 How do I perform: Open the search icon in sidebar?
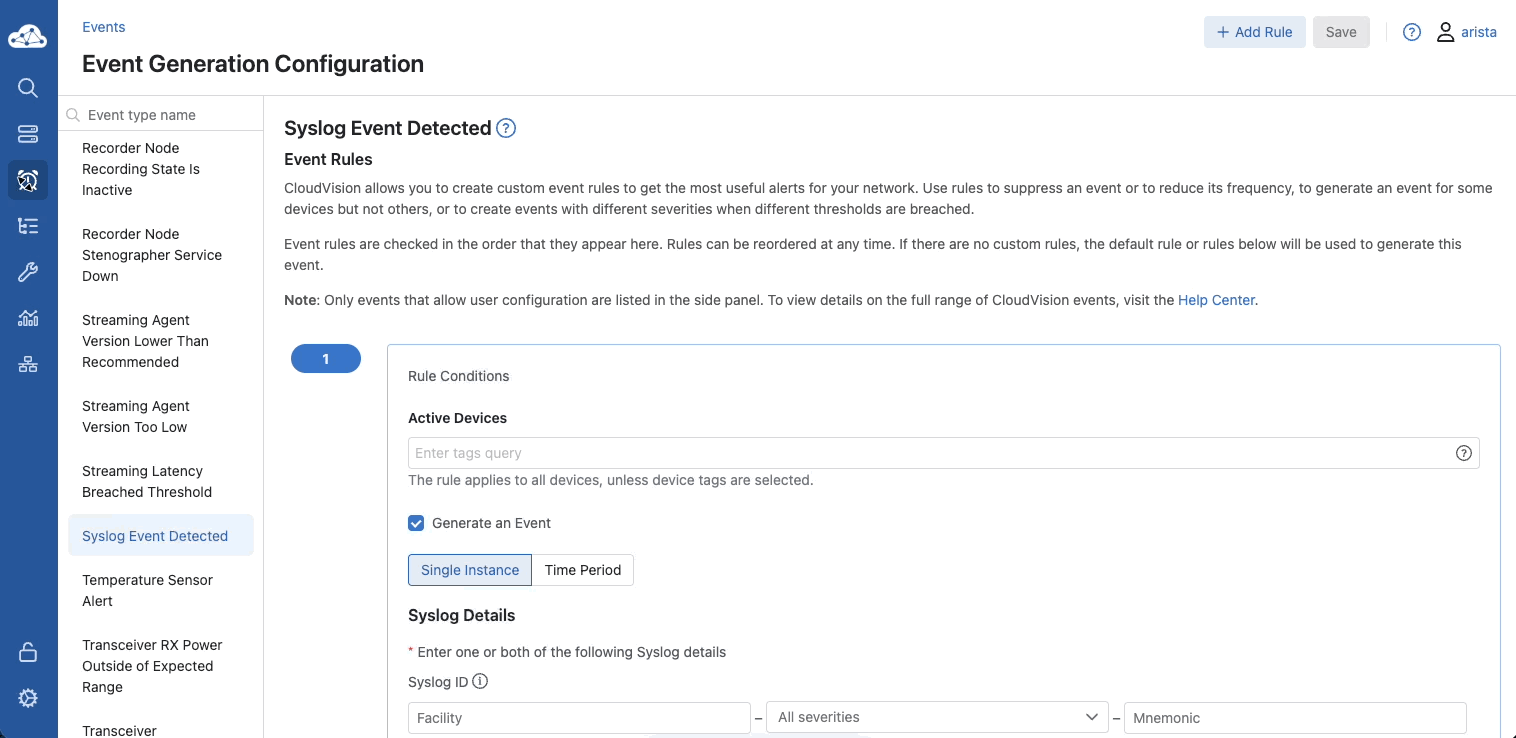[28, 88]
